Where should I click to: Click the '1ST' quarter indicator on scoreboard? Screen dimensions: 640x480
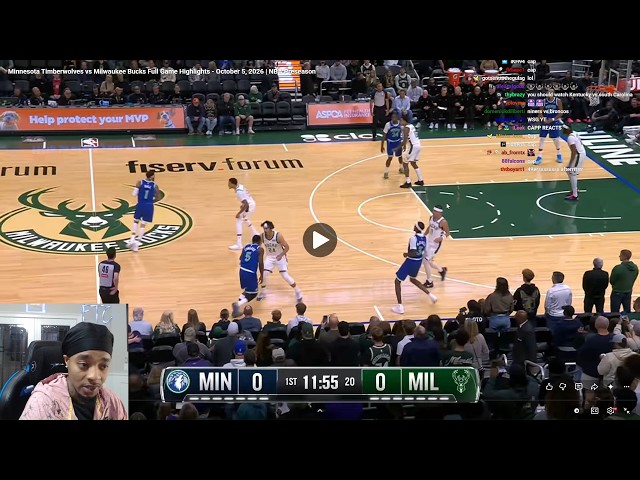pos(291,382)
